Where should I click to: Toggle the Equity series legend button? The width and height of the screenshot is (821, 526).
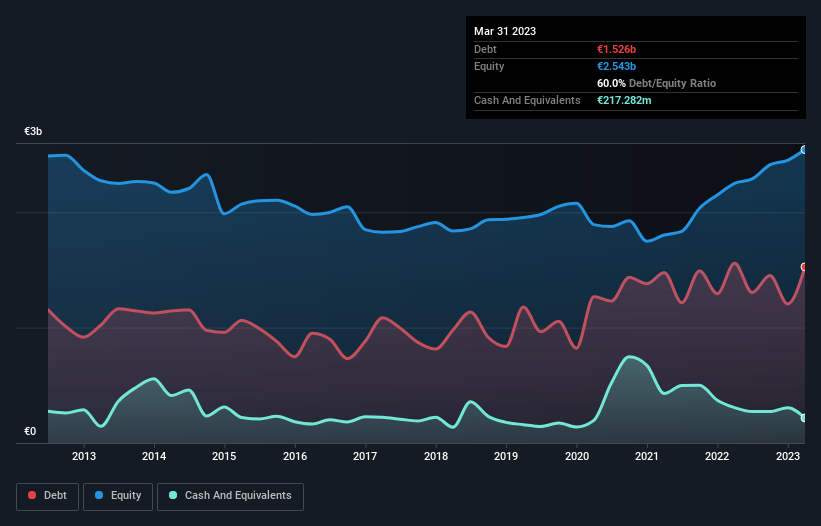pyautogui.click(x=118, y=496)
